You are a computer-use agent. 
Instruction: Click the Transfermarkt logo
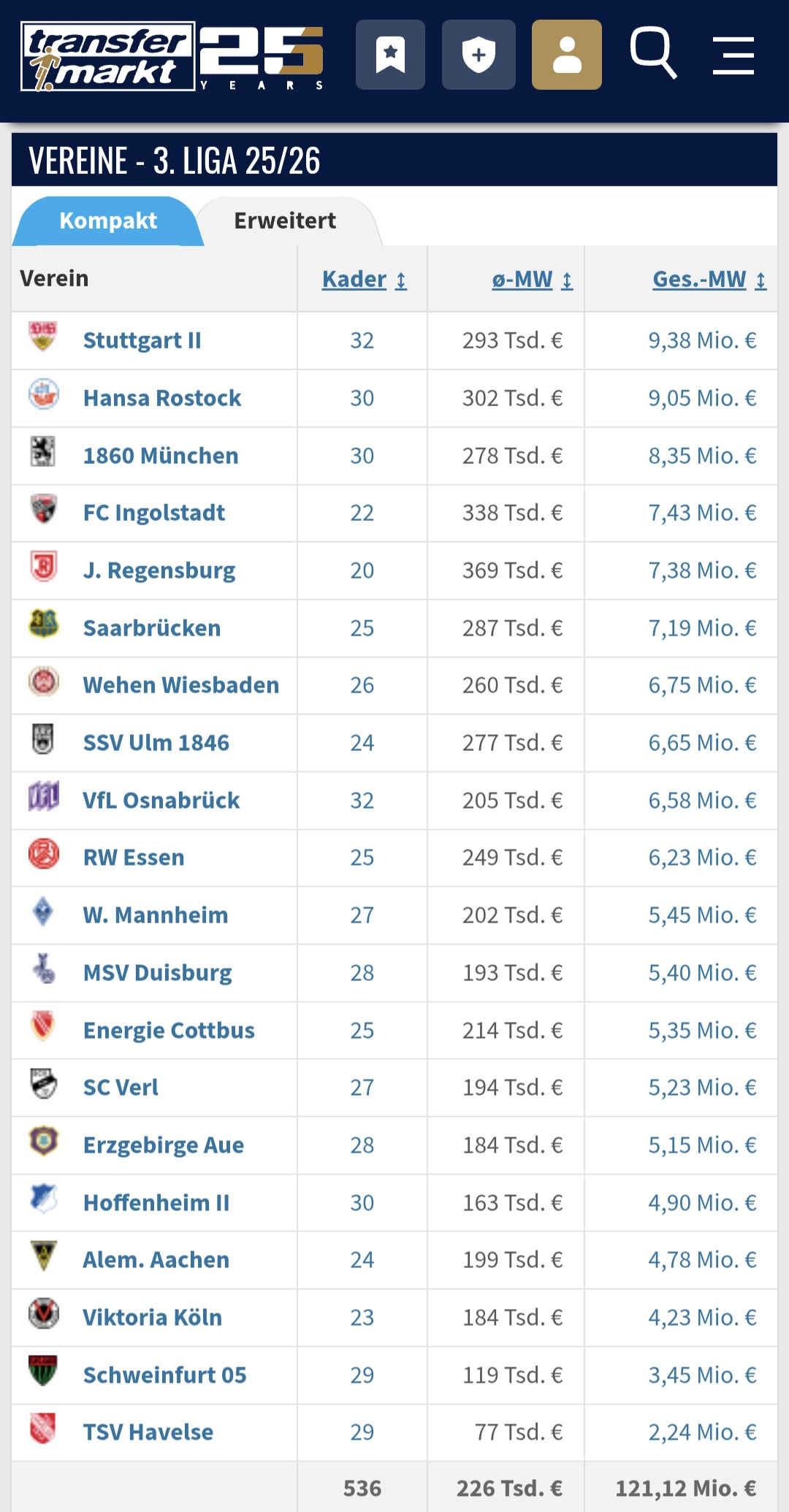pyautogui.click(x=108, y=56)
